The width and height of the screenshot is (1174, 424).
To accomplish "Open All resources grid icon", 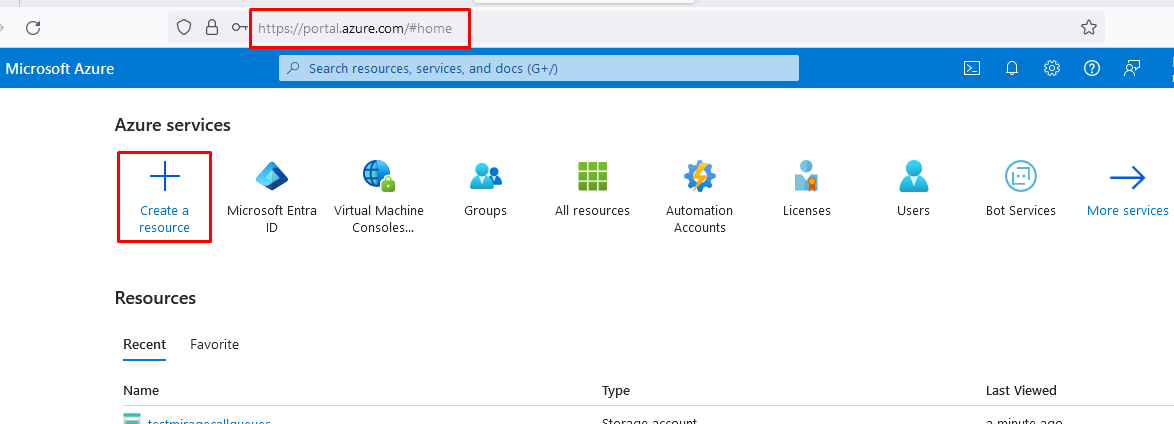I will [x=592, y=176].
